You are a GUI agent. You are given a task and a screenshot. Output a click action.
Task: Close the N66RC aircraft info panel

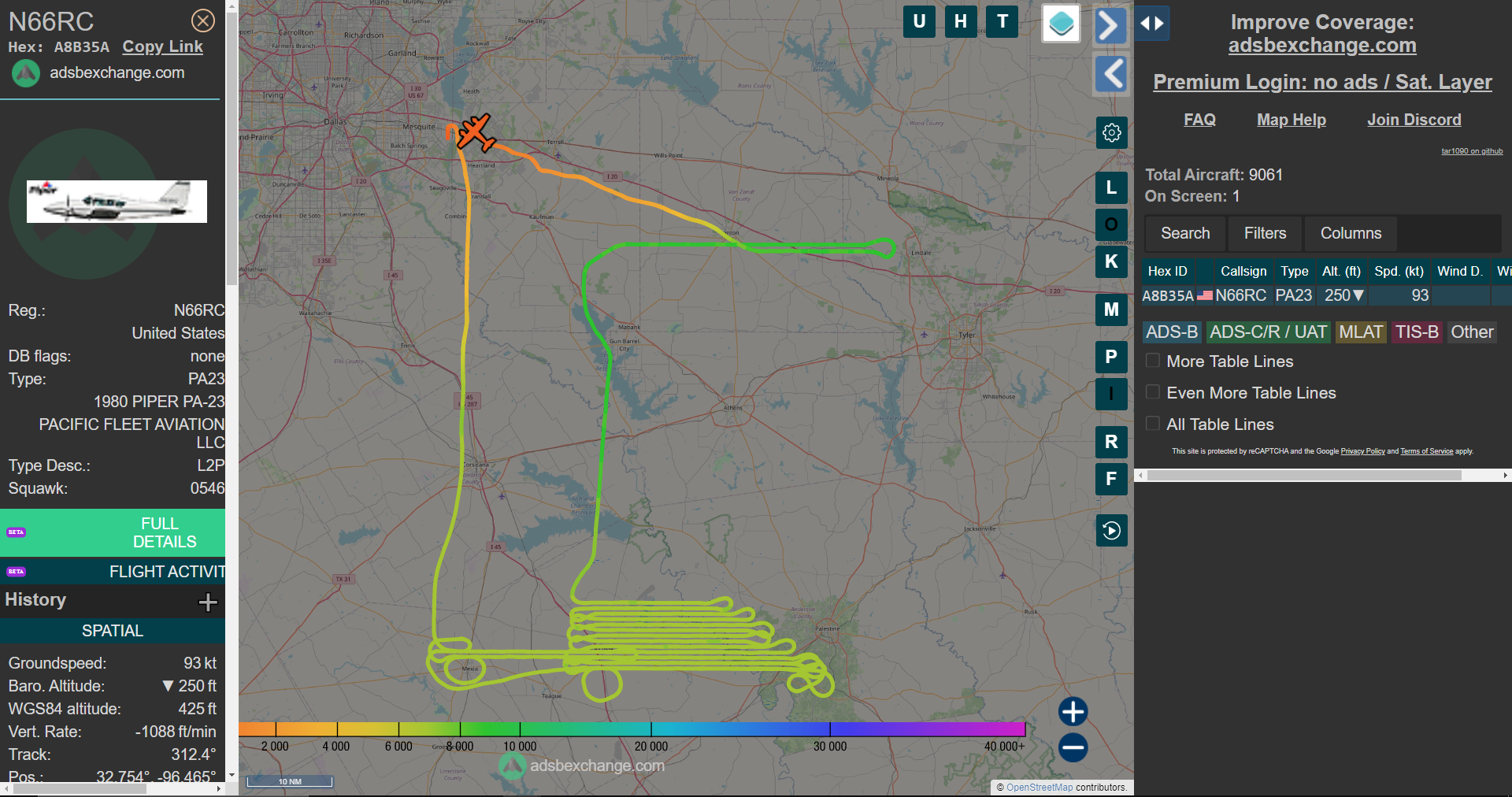click(x=203, y=20)
